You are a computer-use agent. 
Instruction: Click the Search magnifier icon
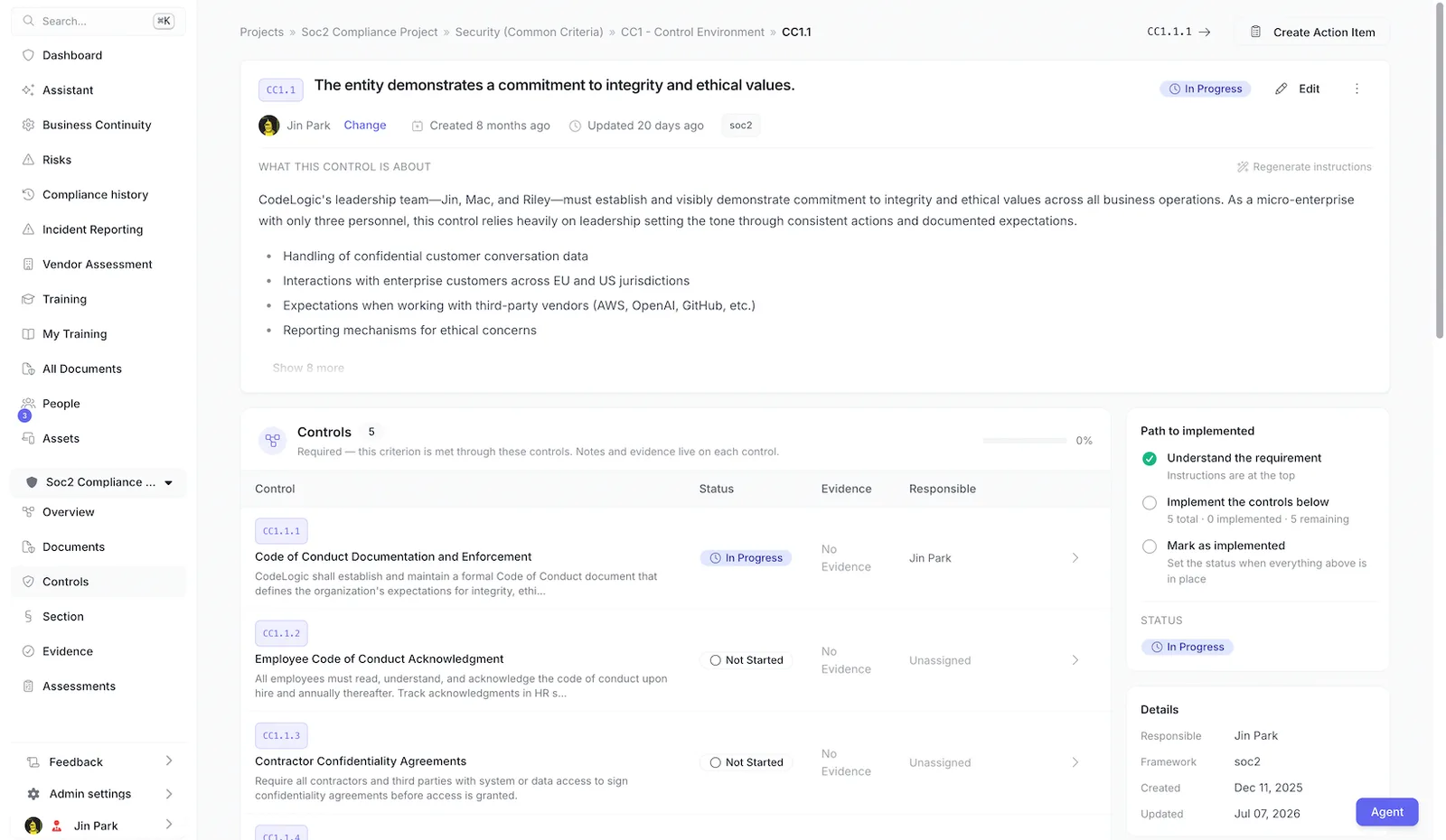[x=29, y=21]
